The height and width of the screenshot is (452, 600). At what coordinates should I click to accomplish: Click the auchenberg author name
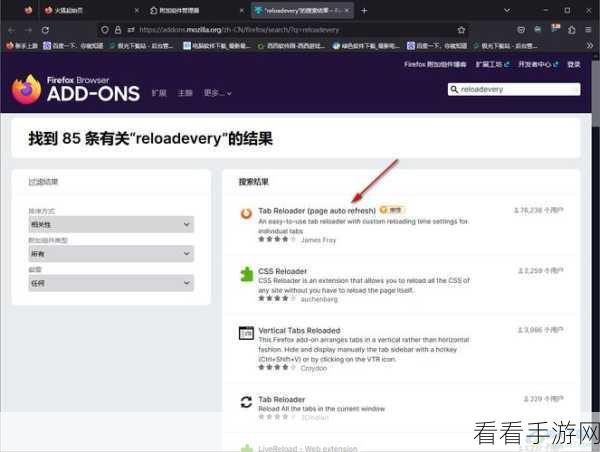tap(319, 299)
